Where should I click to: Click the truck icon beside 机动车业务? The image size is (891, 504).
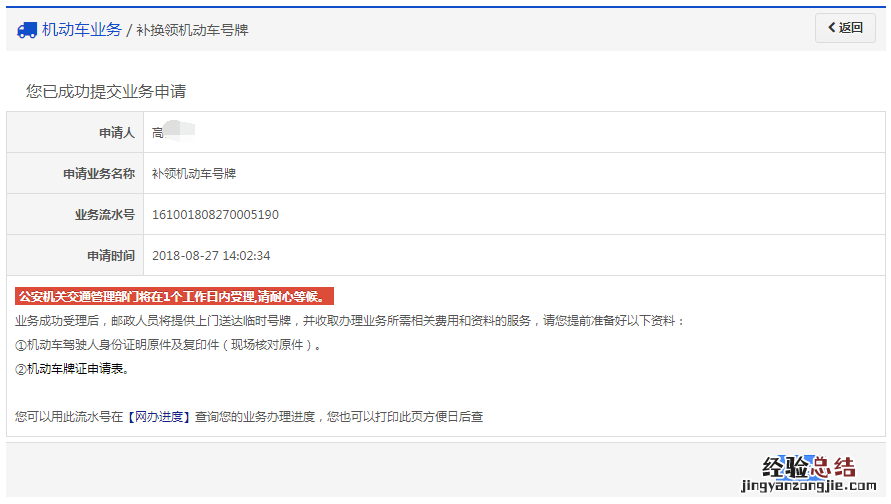(27, 30)
